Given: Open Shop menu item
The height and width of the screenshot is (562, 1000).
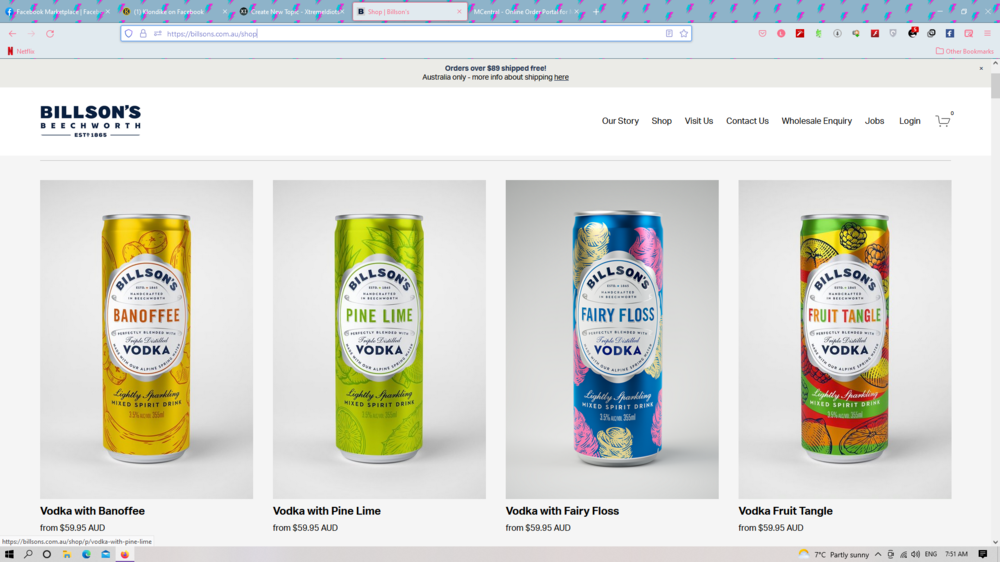Looking at the screenshot, I should (661, 121).
